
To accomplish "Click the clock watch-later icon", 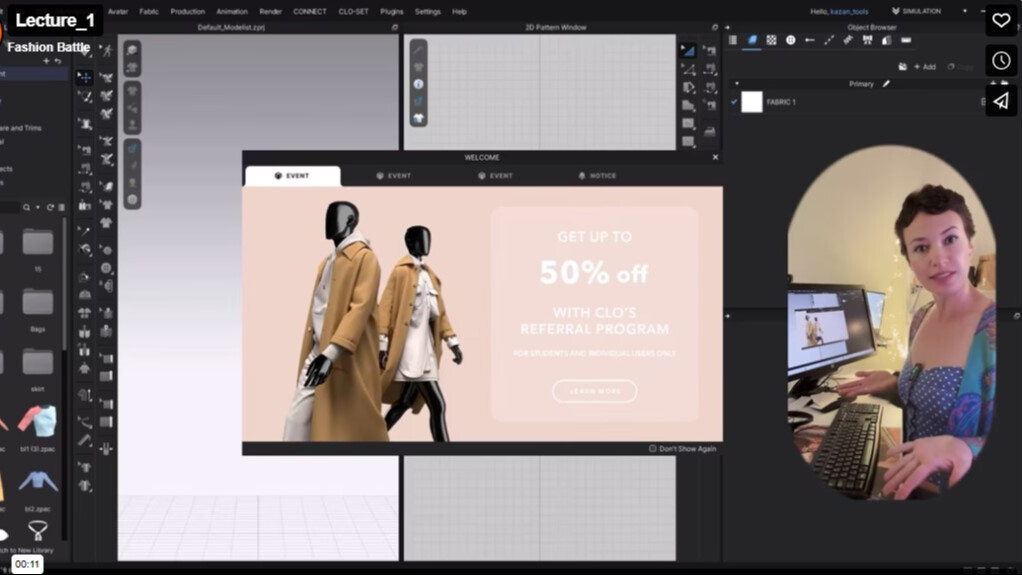I will pos(1001,61).
